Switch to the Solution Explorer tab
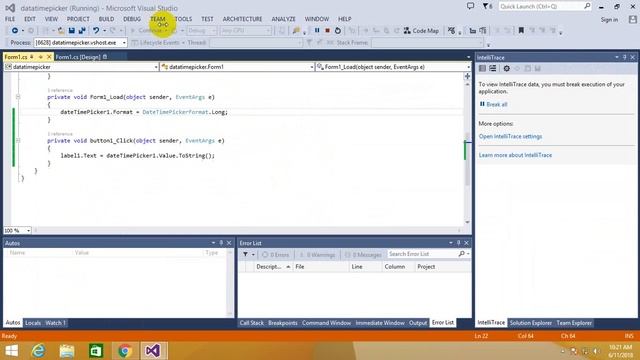640x360 pixels. click(531, 323)
